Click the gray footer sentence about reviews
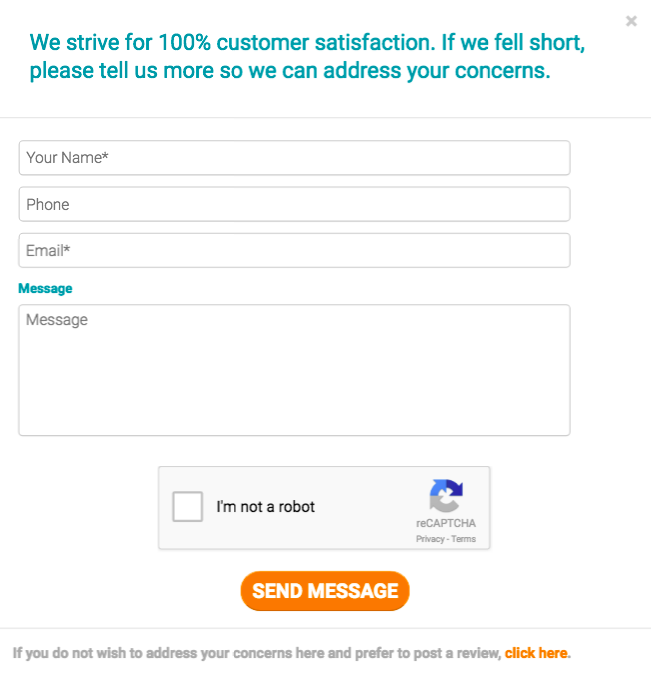 [256, 653]
